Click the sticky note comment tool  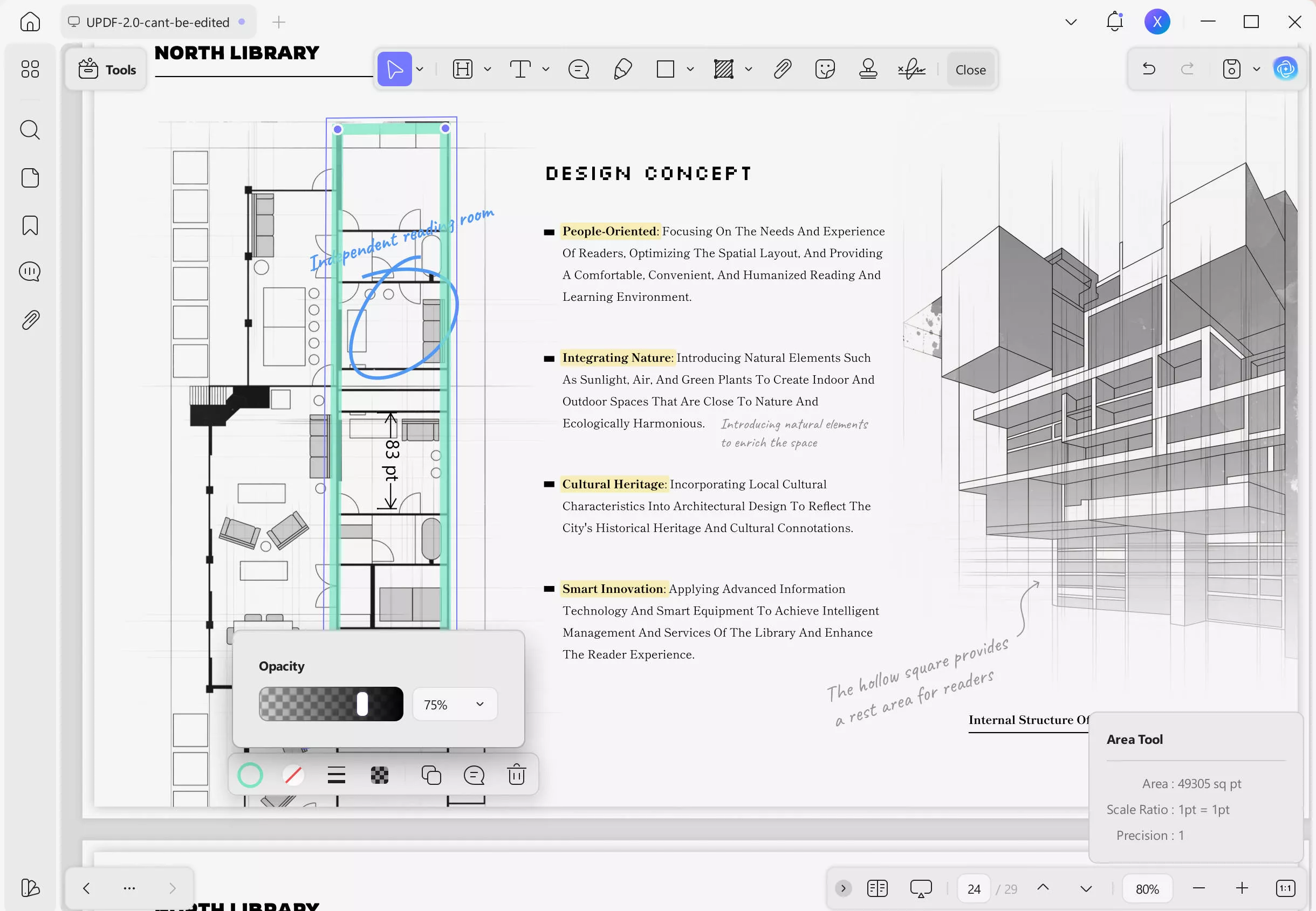coord(578,70)
